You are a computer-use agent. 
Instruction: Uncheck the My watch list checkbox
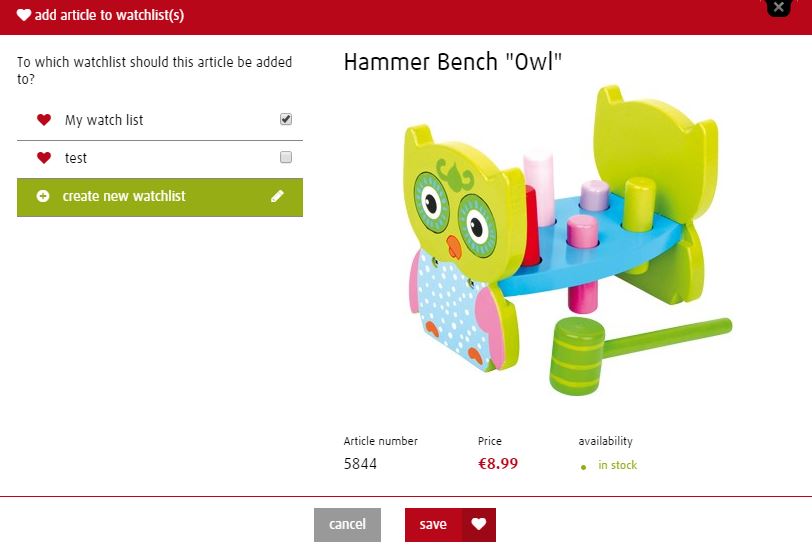(x=286, y=119)
